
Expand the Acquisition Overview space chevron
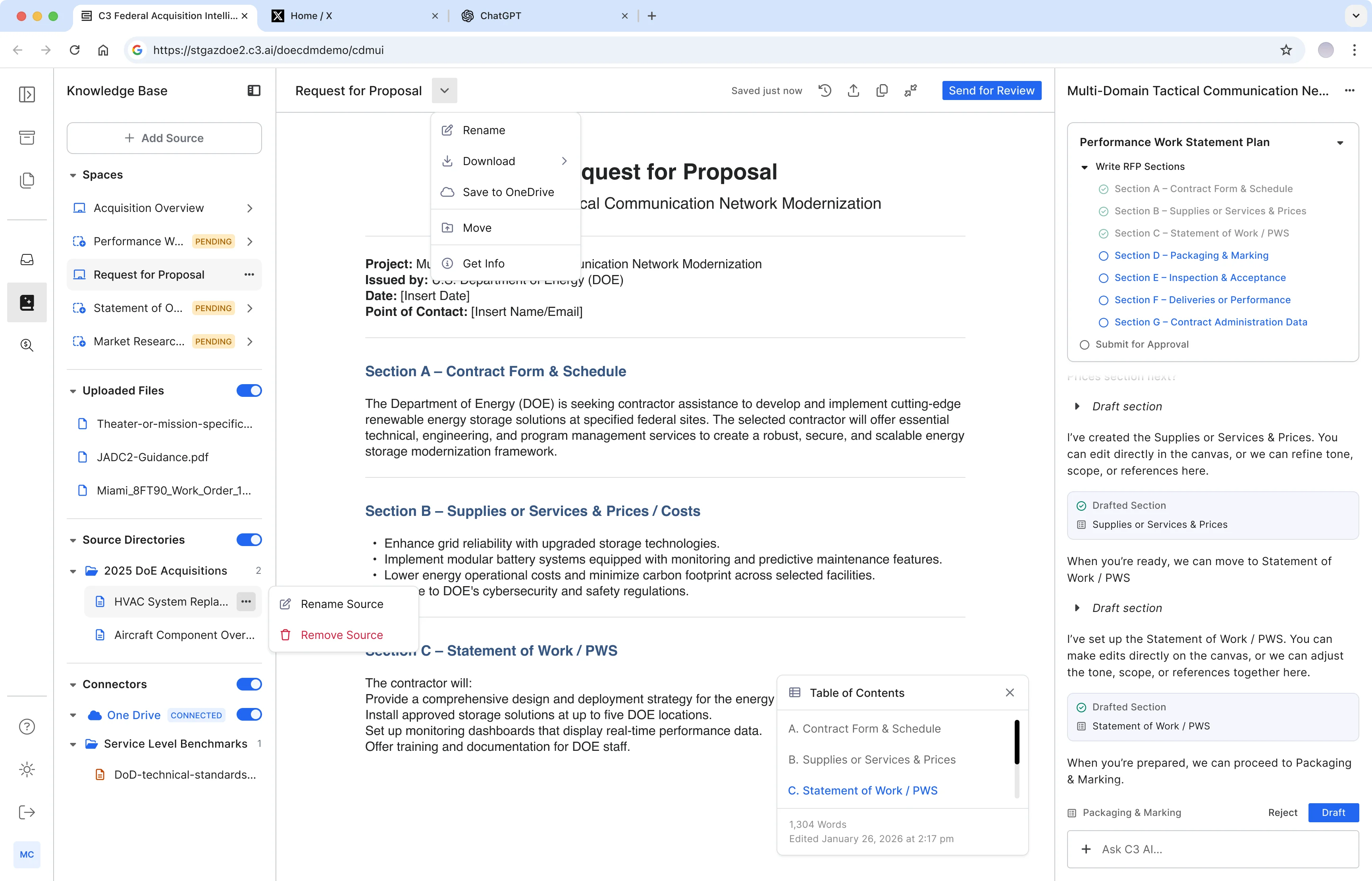coord(249,208)
